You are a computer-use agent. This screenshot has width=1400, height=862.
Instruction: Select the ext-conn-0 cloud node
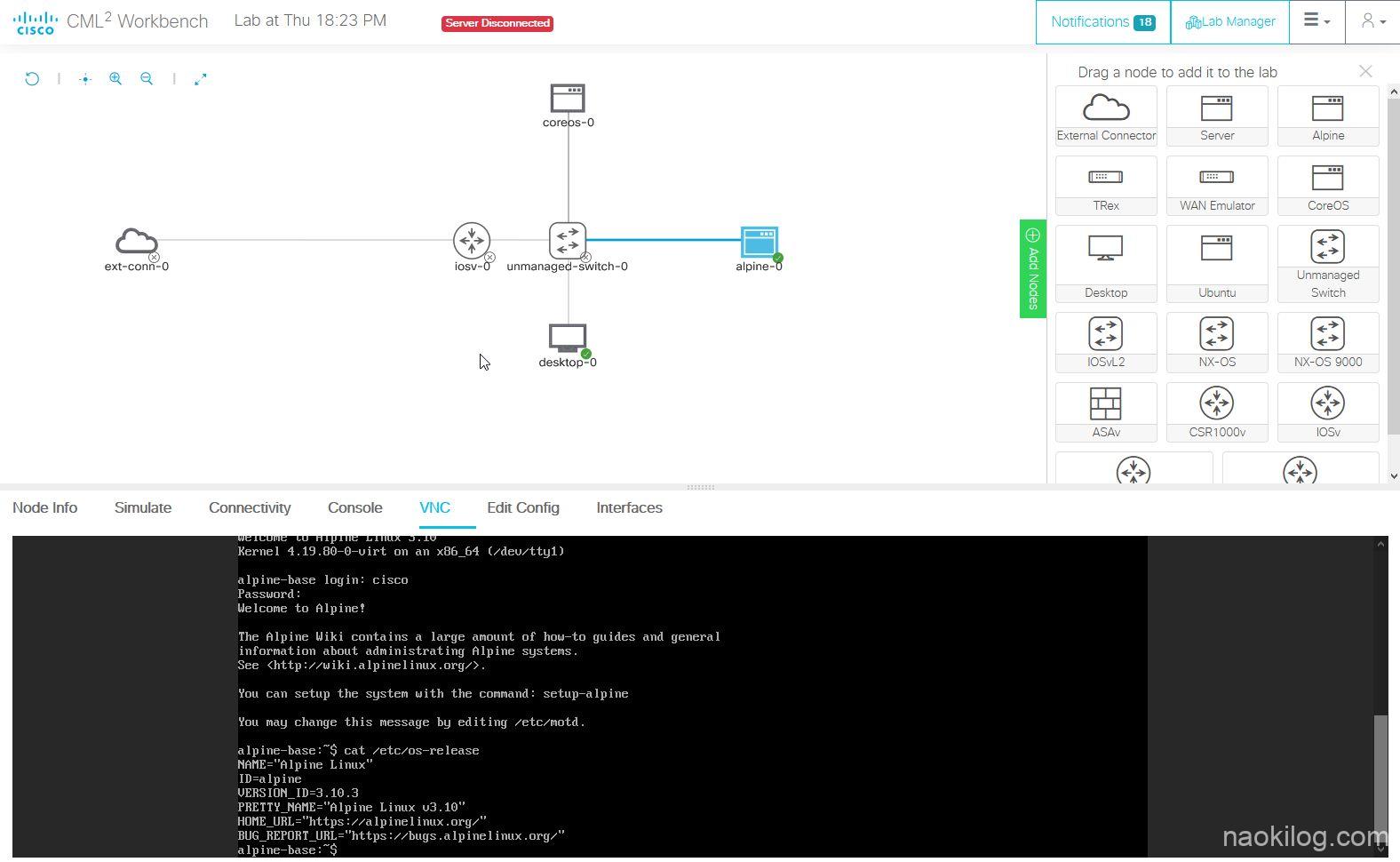(x=137, y=241)
